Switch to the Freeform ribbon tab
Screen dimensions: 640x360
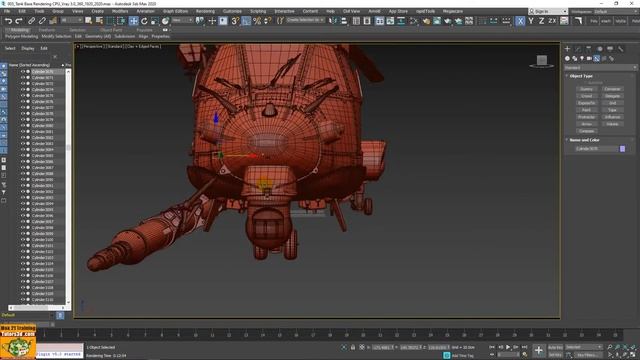pos(47,30)
